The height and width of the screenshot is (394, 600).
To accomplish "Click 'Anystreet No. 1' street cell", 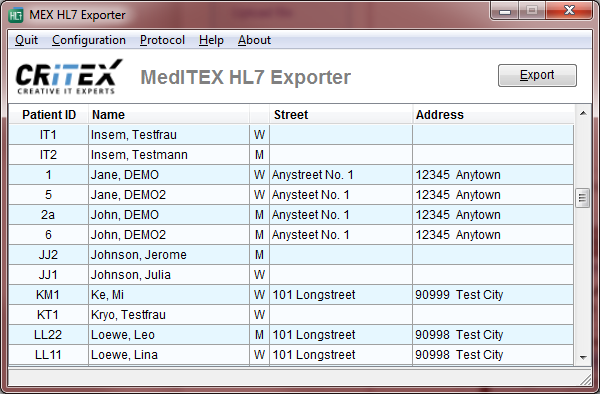I will tap(341, 175).
